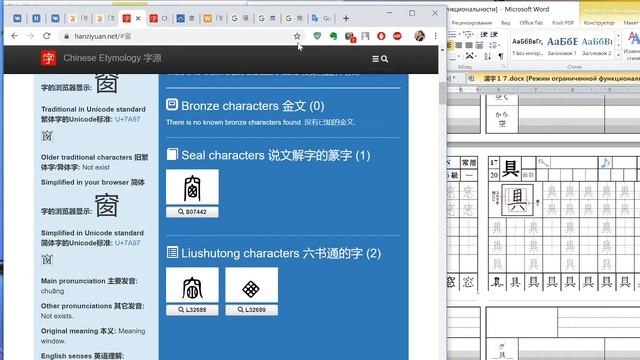The image size is (640, 360).
Task: Reload the hanziyuan page
Action: [x=47, y=36]
